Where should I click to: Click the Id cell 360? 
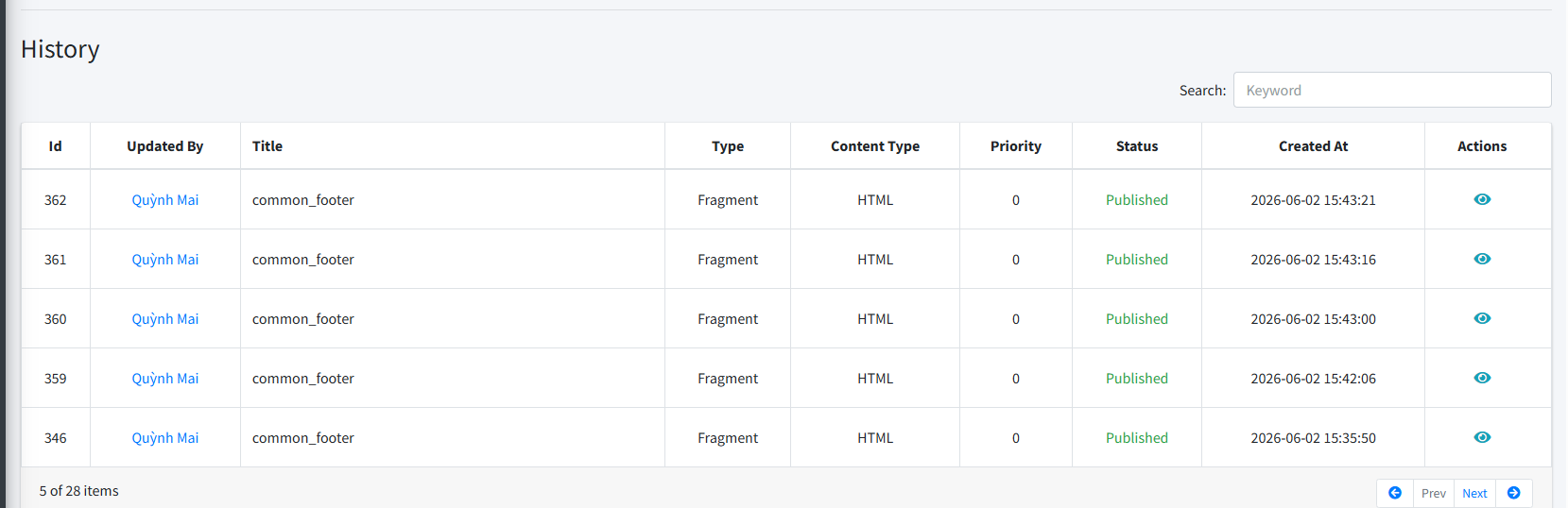tap(56, 319)
